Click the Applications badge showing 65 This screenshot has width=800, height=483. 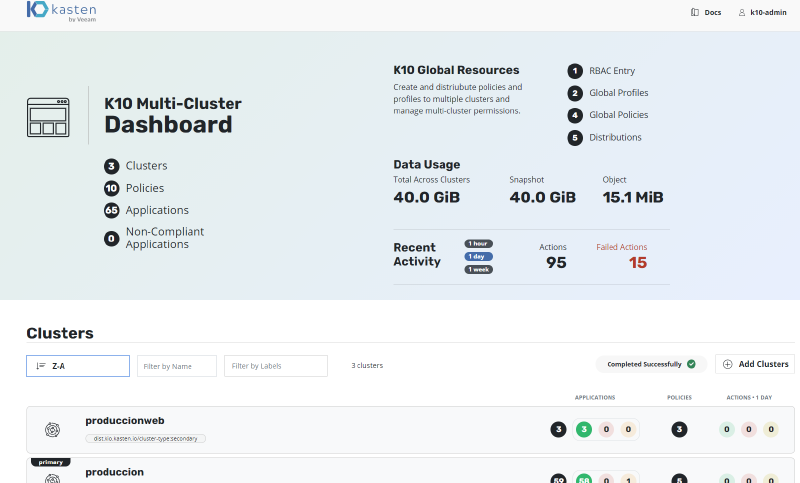click(111, 210)
